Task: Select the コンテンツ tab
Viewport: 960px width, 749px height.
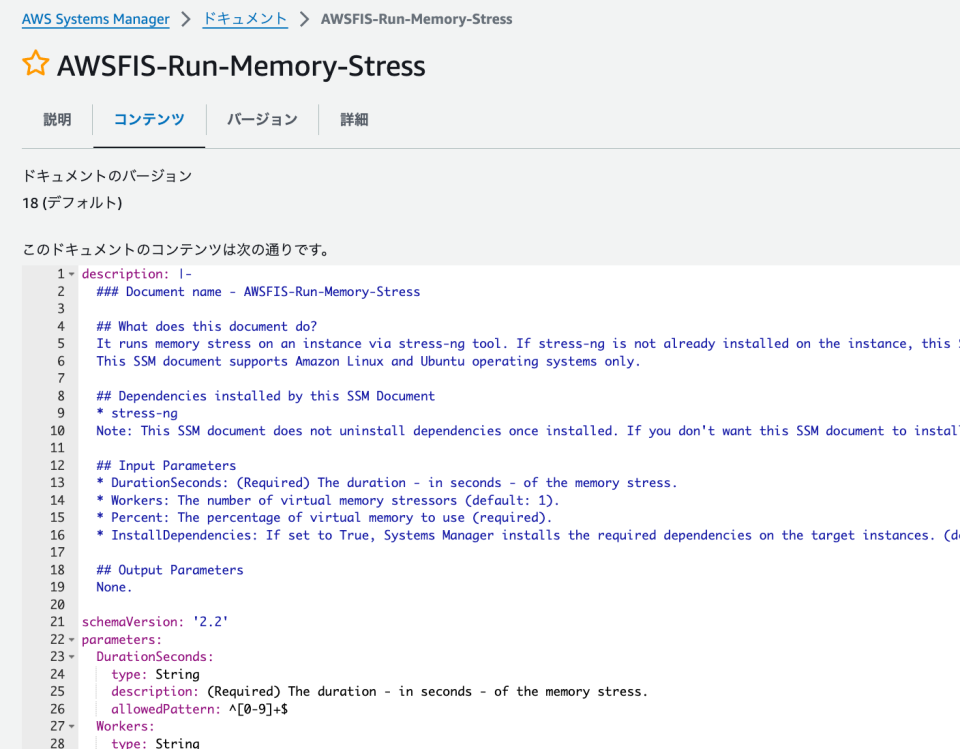Action: tap(148, 119)
